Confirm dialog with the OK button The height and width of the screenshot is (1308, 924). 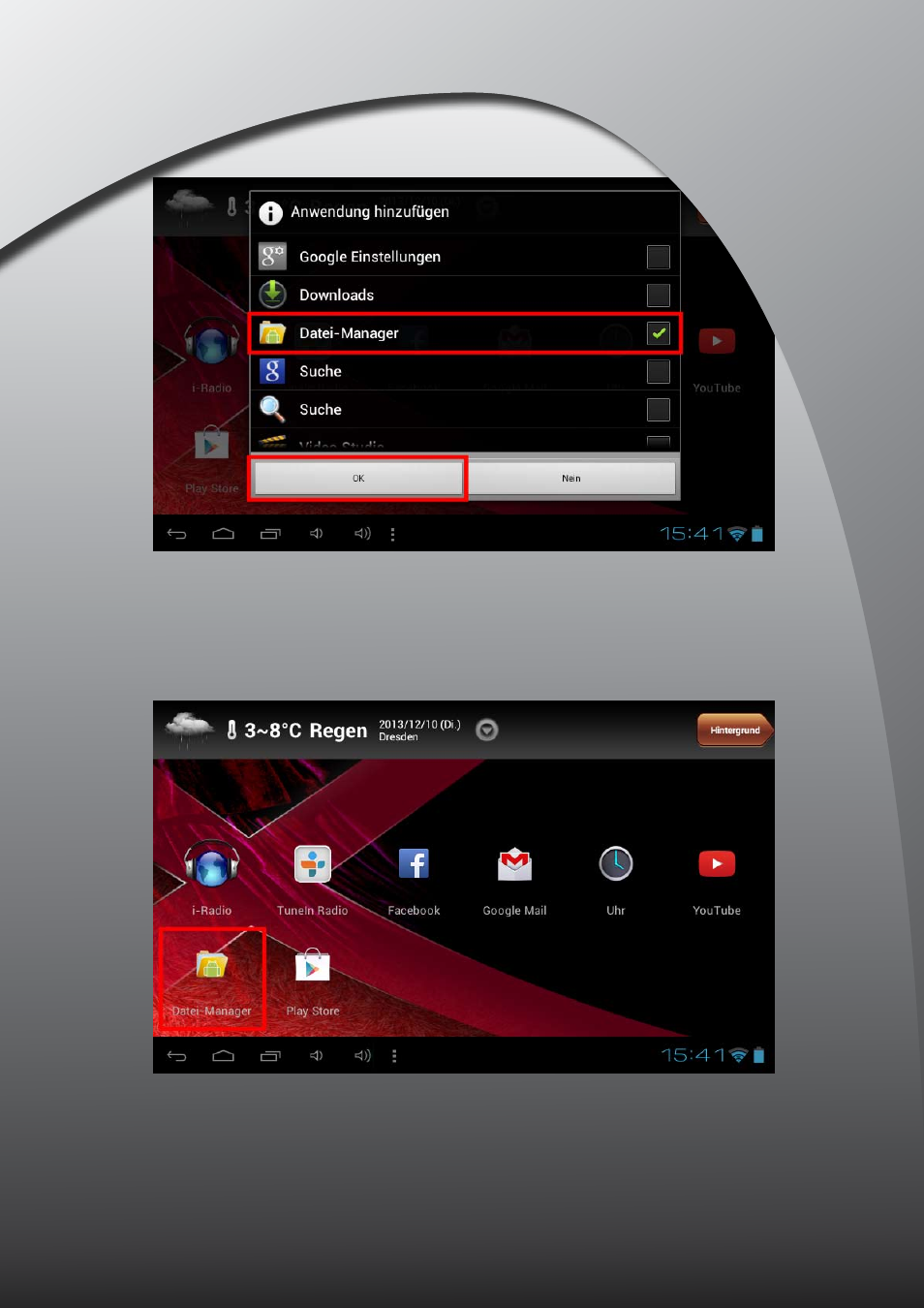[358, 478]
